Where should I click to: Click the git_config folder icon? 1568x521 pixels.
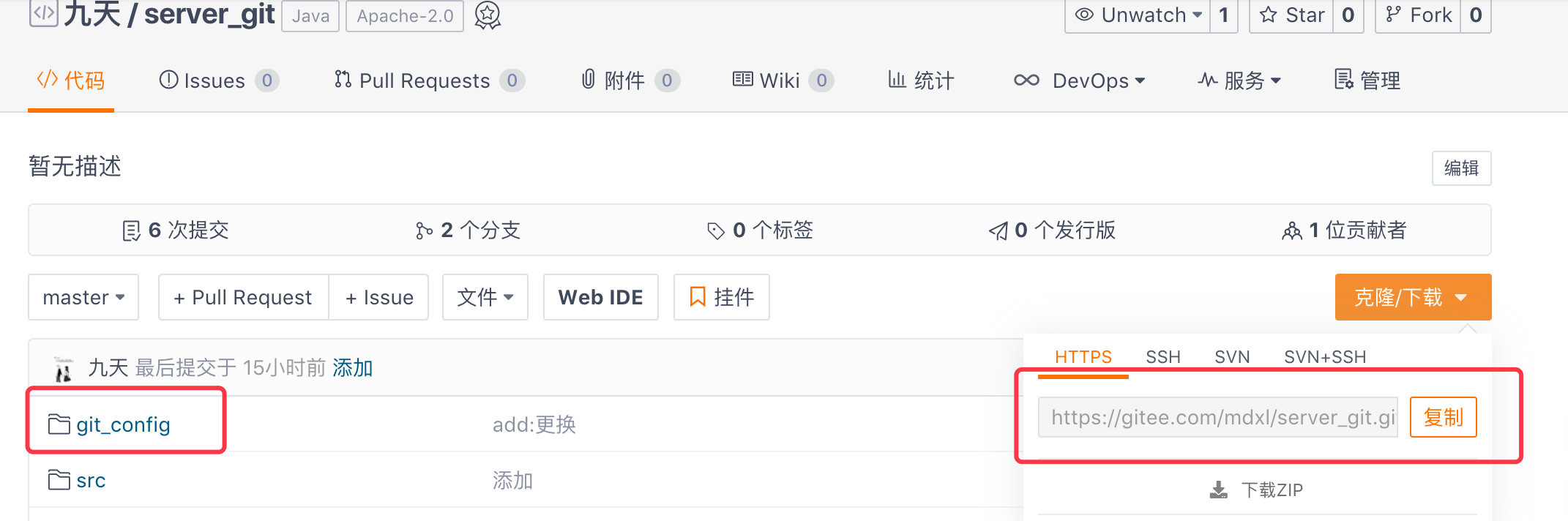pyautogui.click(x=59, y=424)
